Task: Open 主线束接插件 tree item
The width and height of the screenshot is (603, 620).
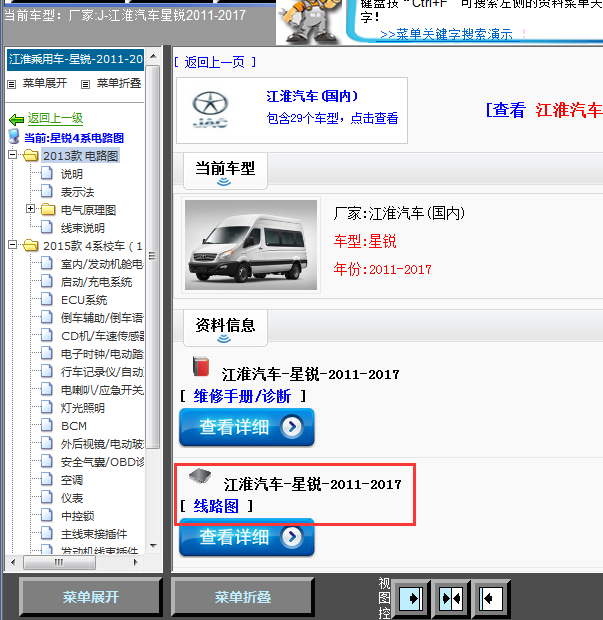Action: pos(94,534)
